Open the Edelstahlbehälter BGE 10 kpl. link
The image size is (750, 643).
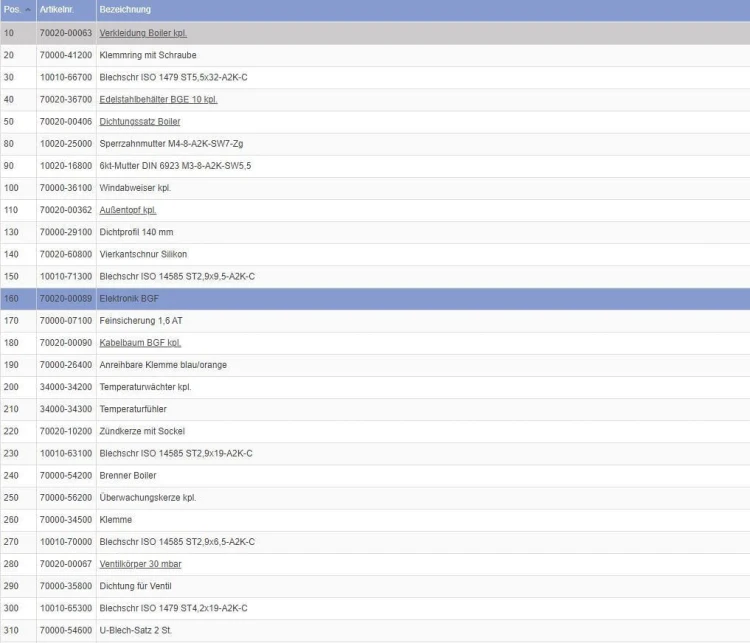click(158, 100)
